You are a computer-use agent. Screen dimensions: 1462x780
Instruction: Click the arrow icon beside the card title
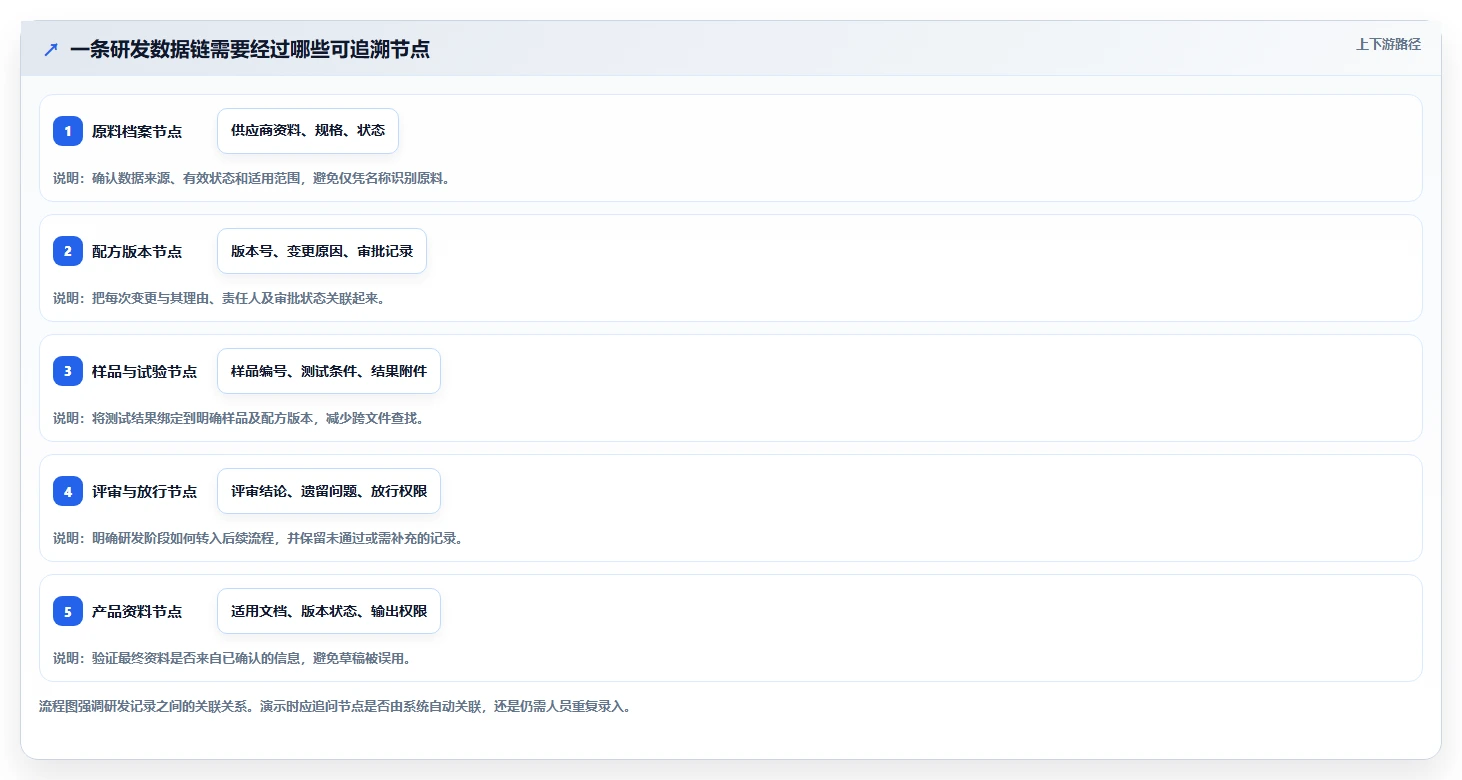[51, 49]
